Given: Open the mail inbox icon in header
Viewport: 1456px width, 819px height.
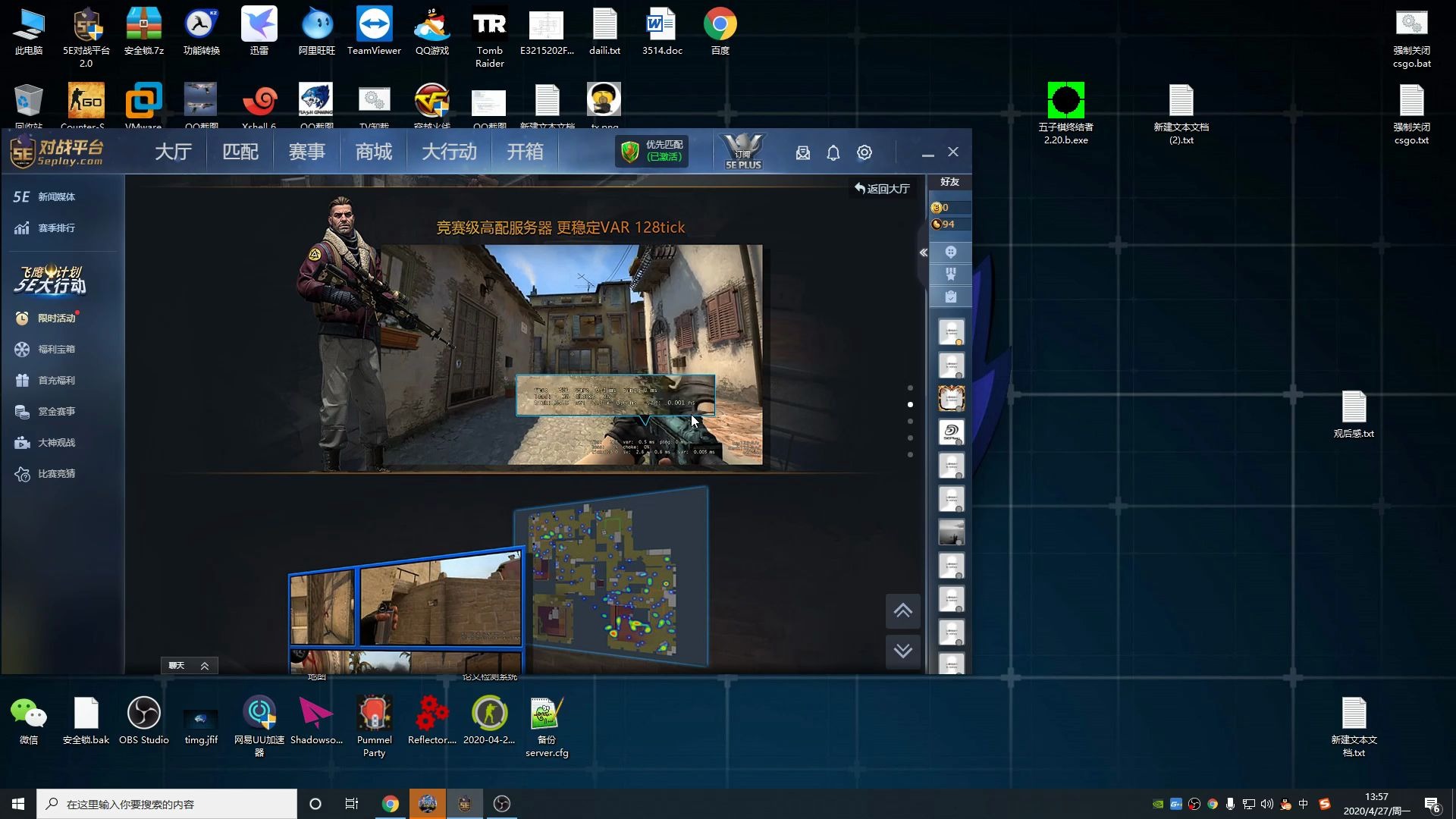Looking at the screenshot, I should point(803,152).
